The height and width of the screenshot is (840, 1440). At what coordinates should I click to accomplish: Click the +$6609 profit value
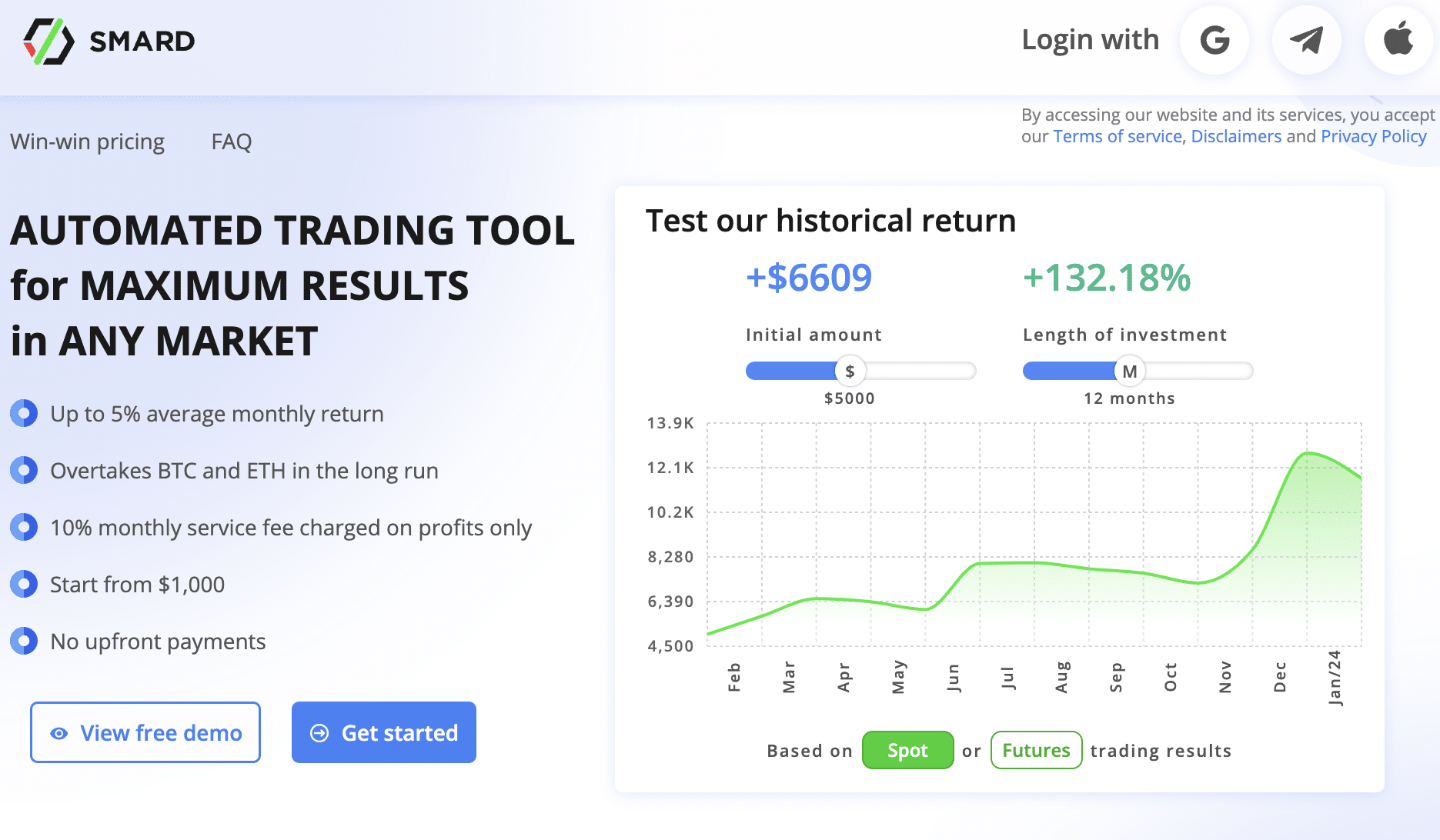(x=809, y=278)
